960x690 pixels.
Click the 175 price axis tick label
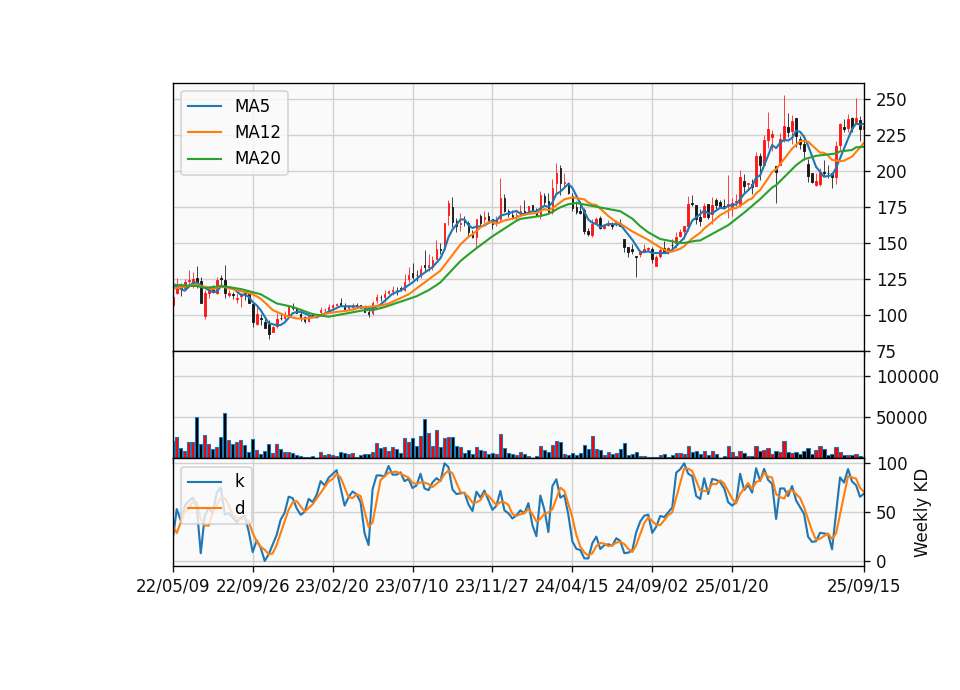pyautogui.click(x=891, y=208)
